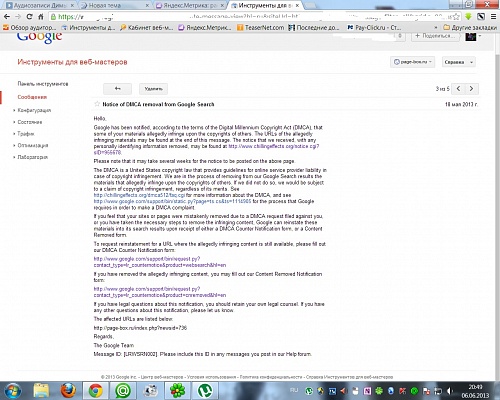Click the green download arrow extension icon
Screen dimensions: 500x400
click(x=468, y=16)
